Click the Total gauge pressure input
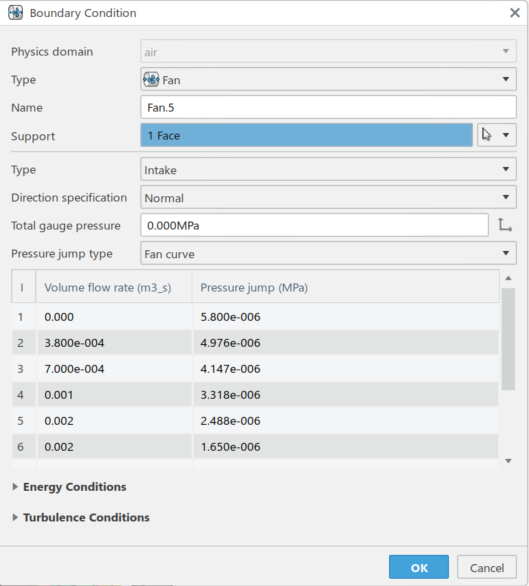 (x=314, y=225)
